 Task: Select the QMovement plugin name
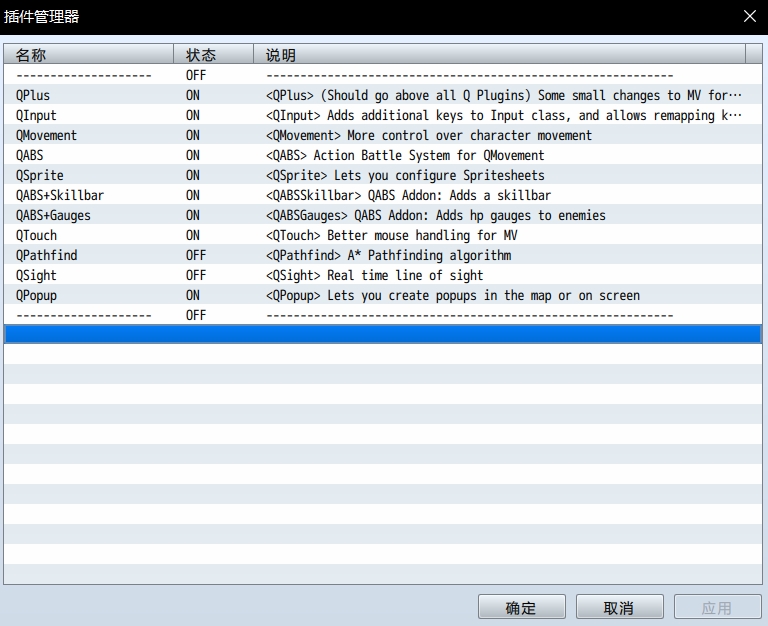tap(47, 135)
